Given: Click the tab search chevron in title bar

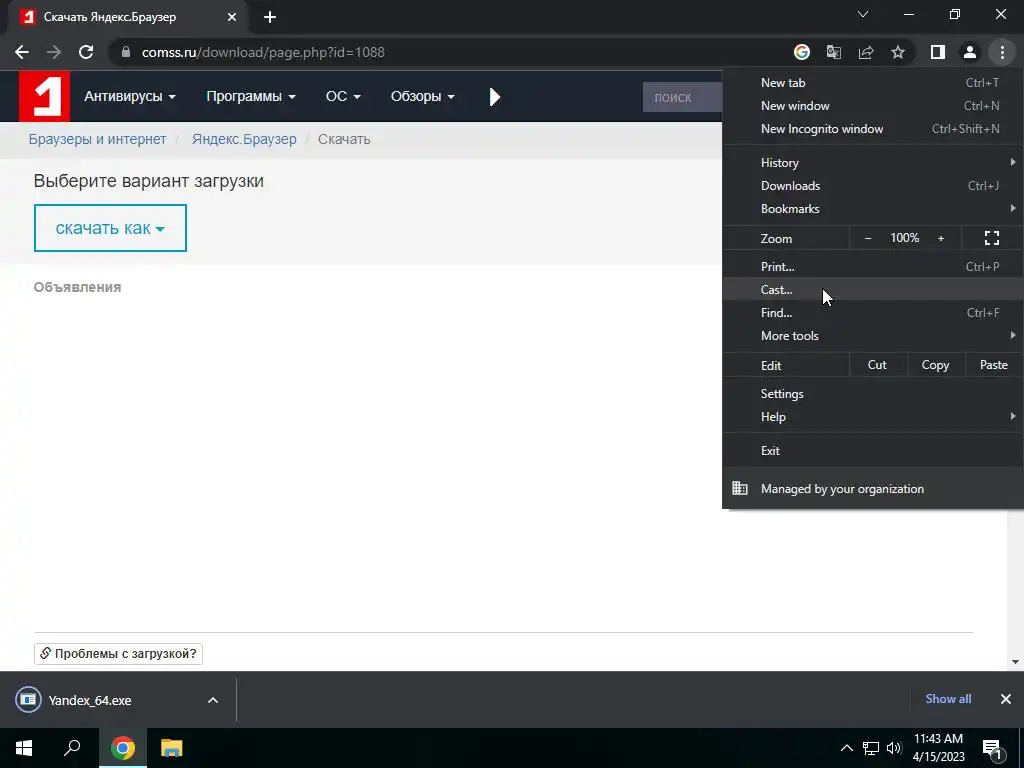Looking at the screenshot, I should pyautogui.click(x=863, y=14).
